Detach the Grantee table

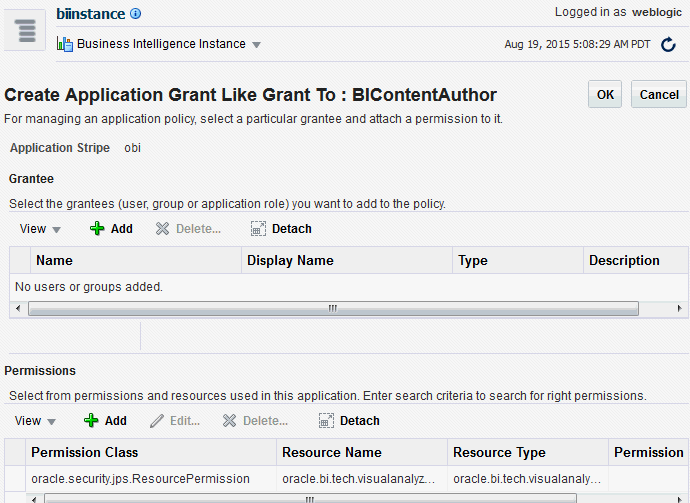click(281, 229)
